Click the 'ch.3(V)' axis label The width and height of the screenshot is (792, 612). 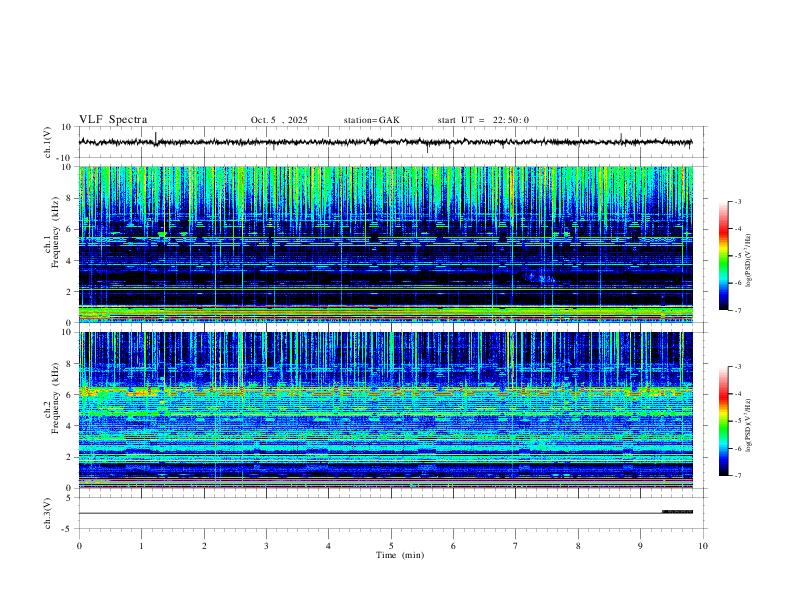point(48,513)
